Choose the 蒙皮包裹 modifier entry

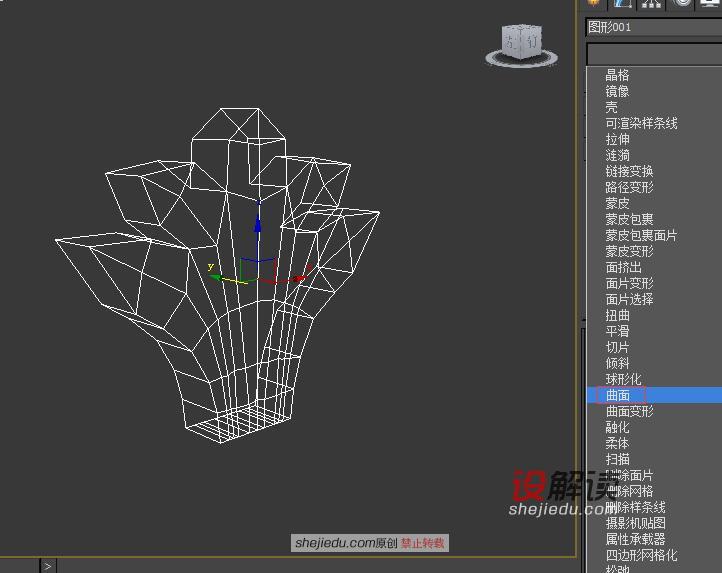629,219
